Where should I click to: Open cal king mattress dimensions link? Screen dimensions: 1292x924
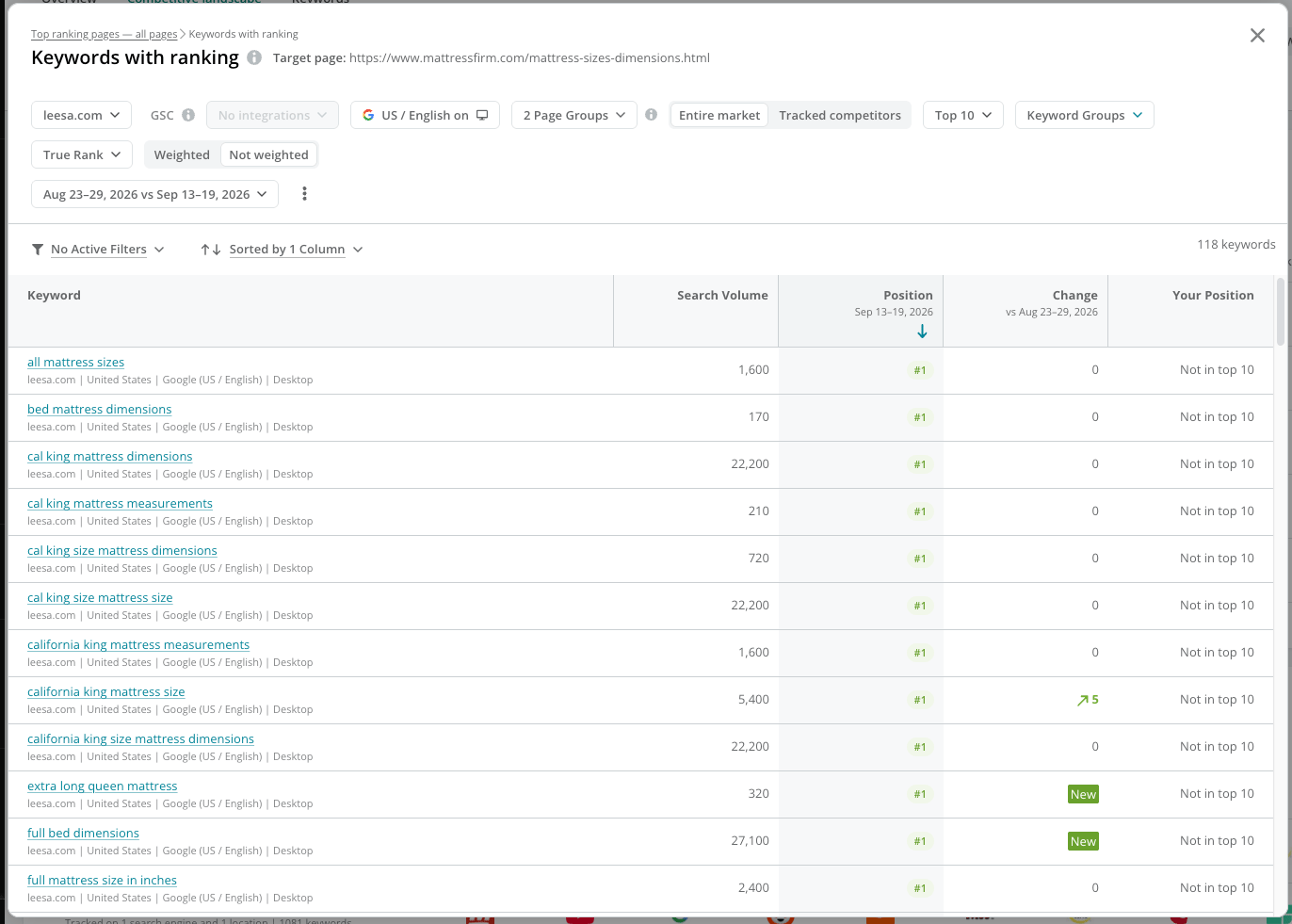pyautogui.click(x=109, y=457)
